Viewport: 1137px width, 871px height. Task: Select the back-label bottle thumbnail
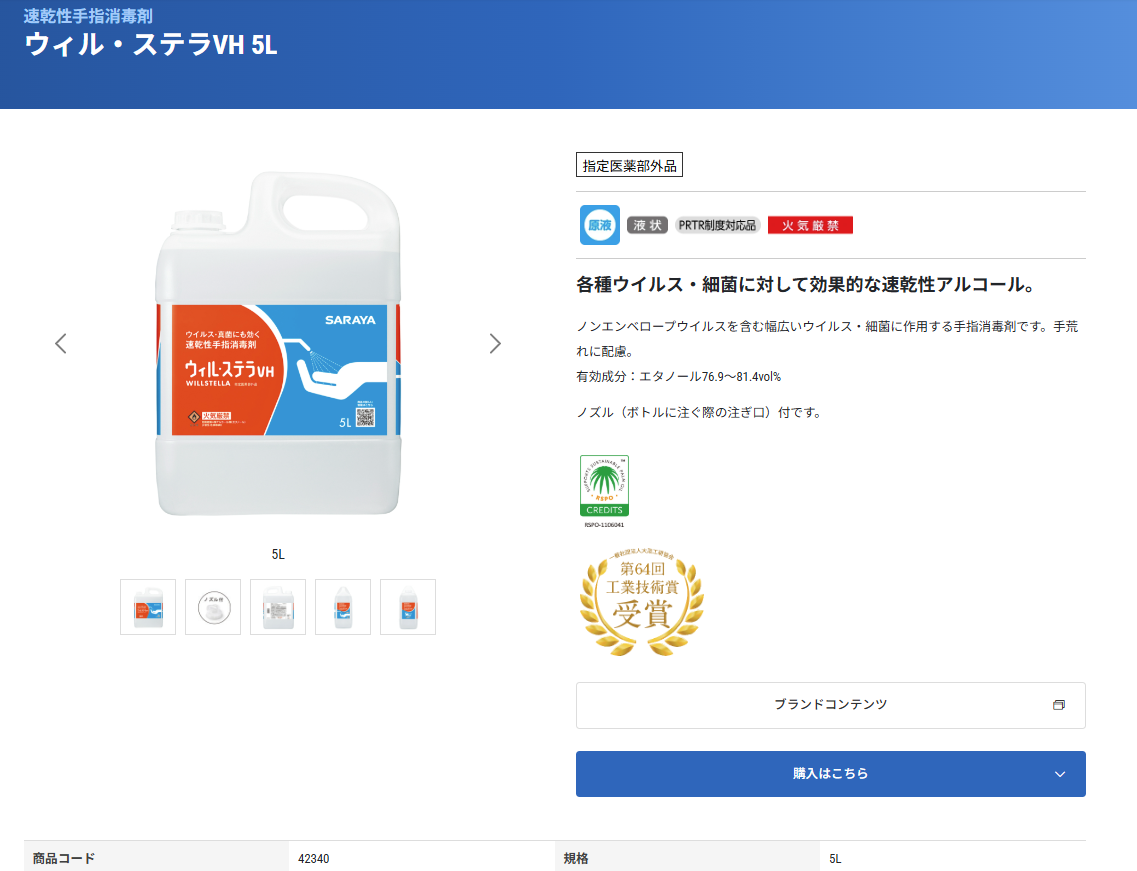tap(278, 607)
